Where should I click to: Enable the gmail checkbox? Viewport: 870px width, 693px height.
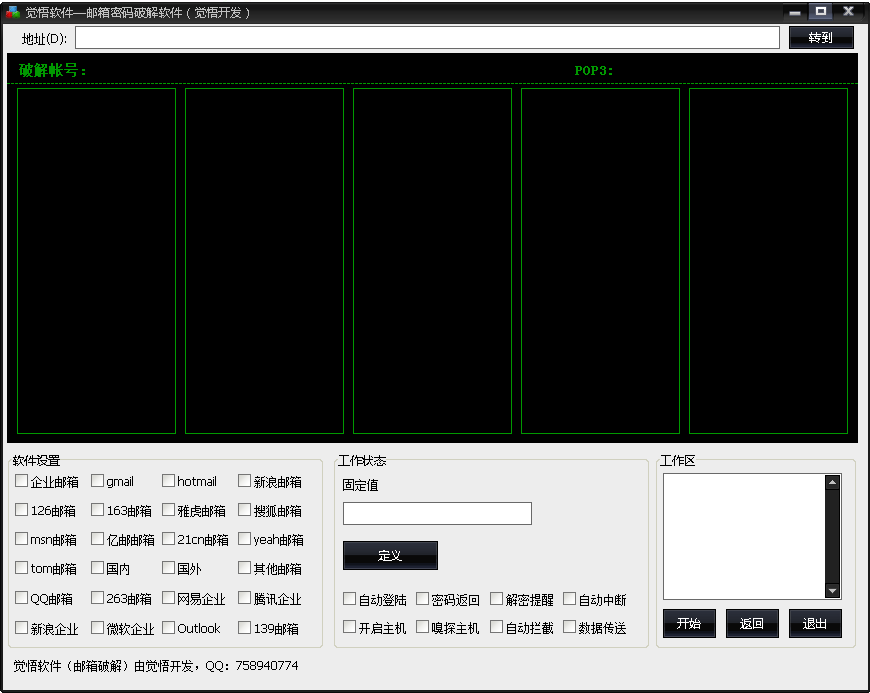98,481
